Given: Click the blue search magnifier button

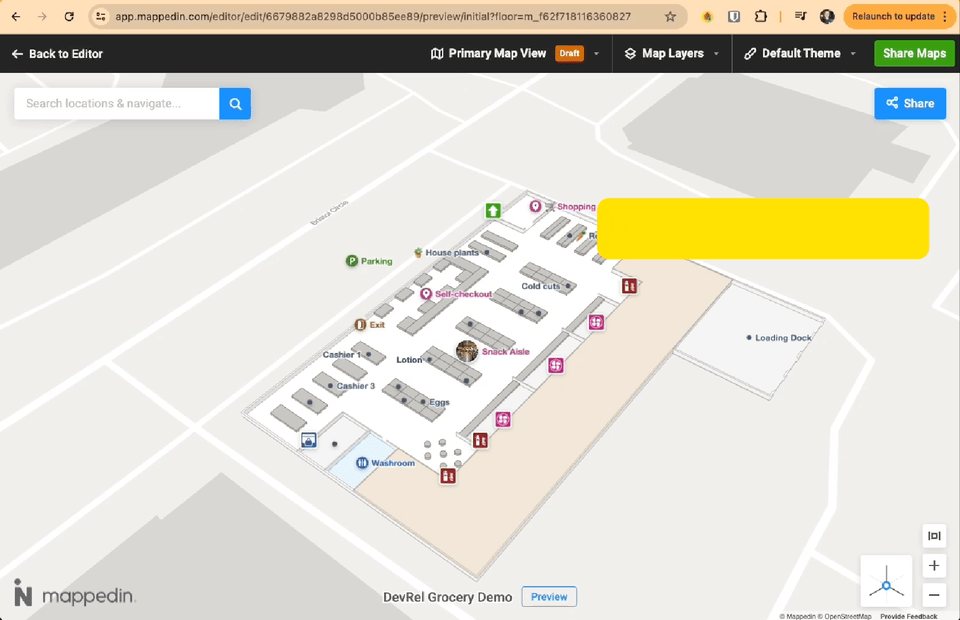Looking at the screenshot, I should (235, 104).
